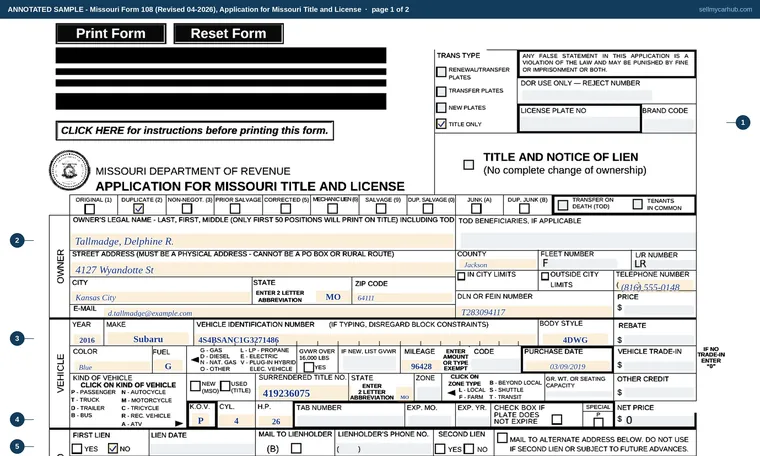Click the vehicle Year field
The image size is (760, 456).
(x=87, y=340)
